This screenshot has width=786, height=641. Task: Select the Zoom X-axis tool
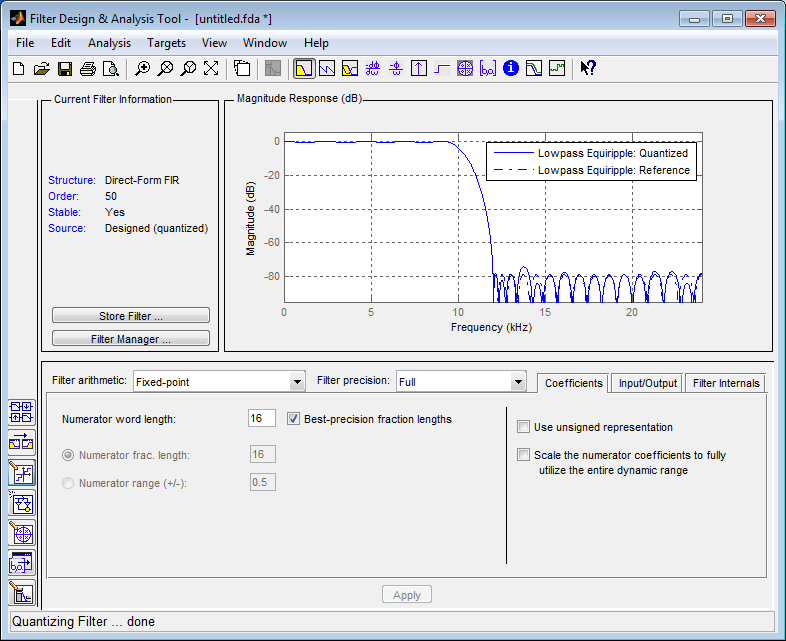click(165, 69)
